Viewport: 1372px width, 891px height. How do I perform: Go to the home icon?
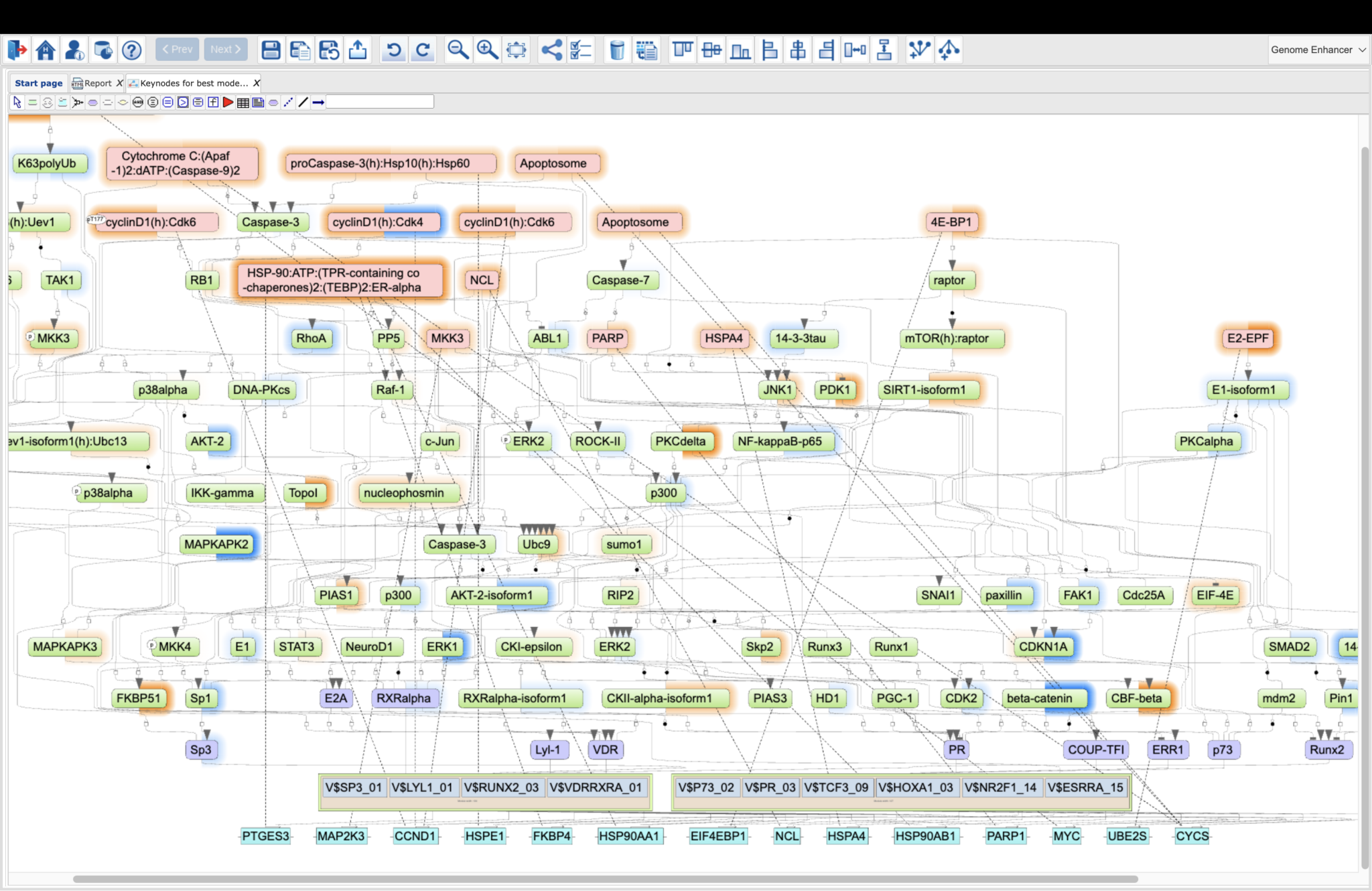click(x=46, y=50)
